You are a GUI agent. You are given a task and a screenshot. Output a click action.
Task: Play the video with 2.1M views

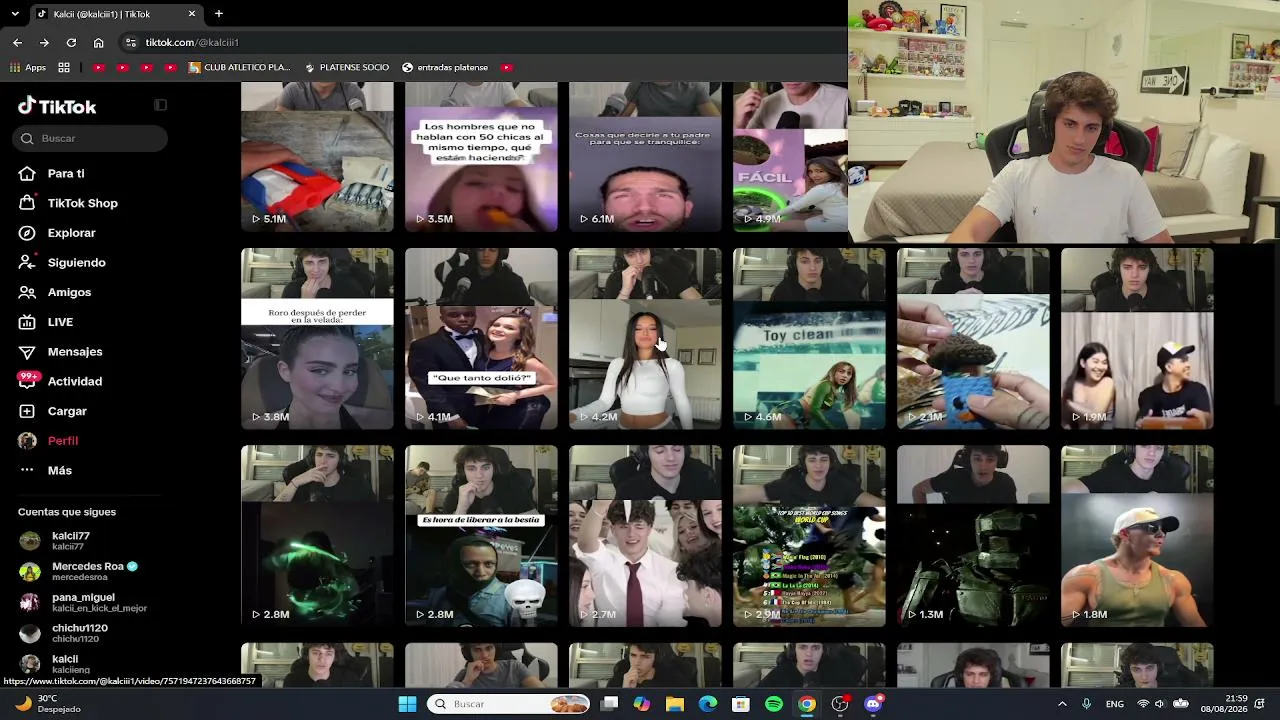click(973, 339)
